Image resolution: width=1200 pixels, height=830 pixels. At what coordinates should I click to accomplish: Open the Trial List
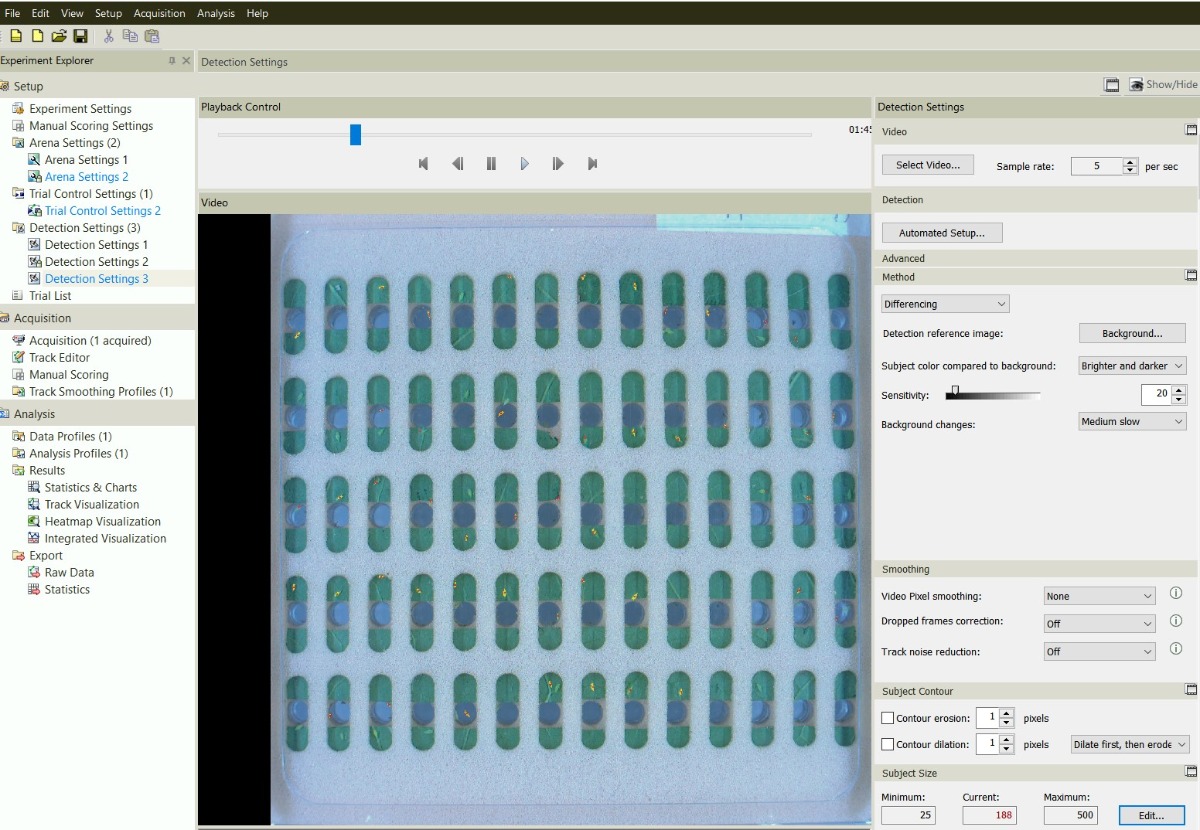(50, 296)
